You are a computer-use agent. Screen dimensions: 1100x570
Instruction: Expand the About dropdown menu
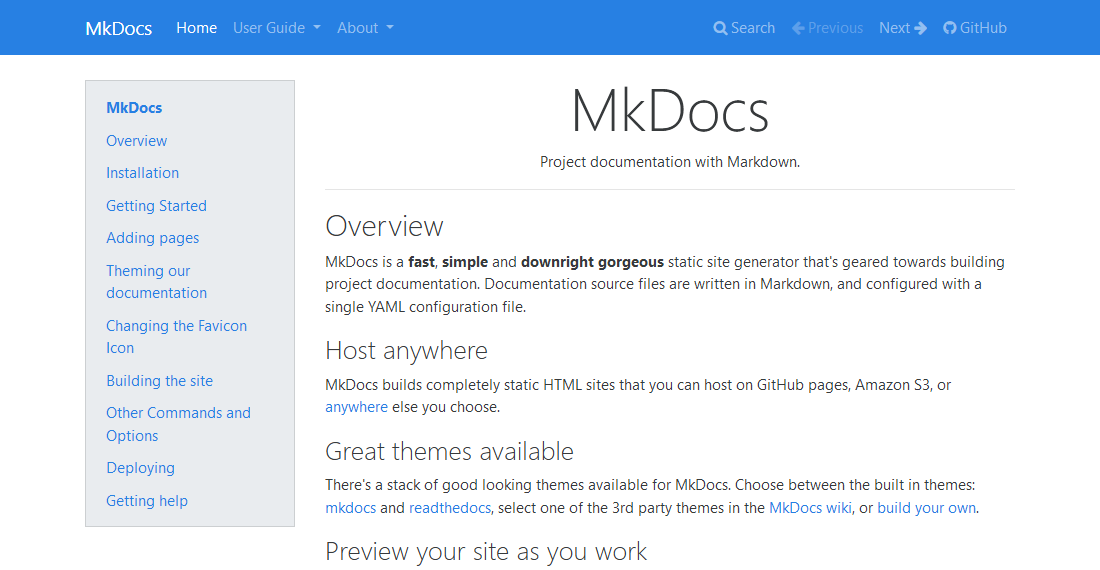[365, 28]
